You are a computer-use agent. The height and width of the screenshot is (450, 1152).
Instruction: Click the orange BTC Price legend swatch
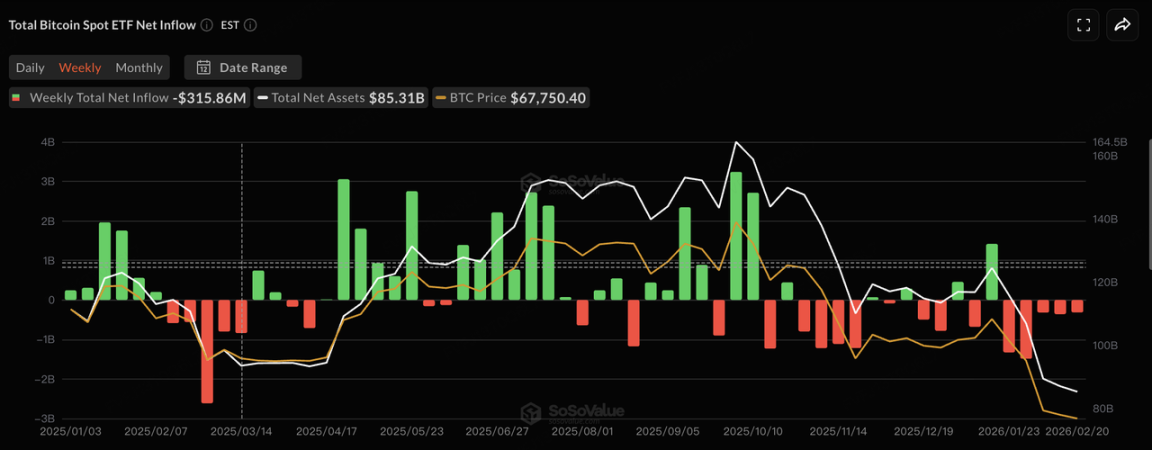[440, 98]
